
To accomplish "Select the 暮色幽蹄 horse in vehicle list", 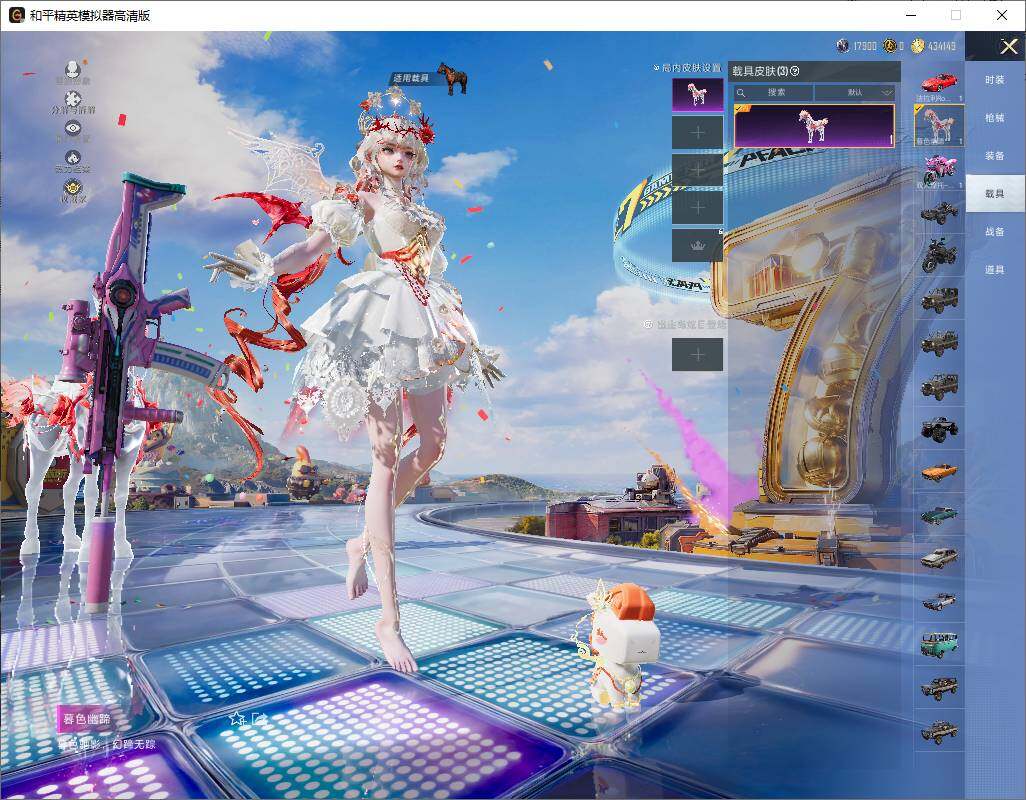I will 939,125.
